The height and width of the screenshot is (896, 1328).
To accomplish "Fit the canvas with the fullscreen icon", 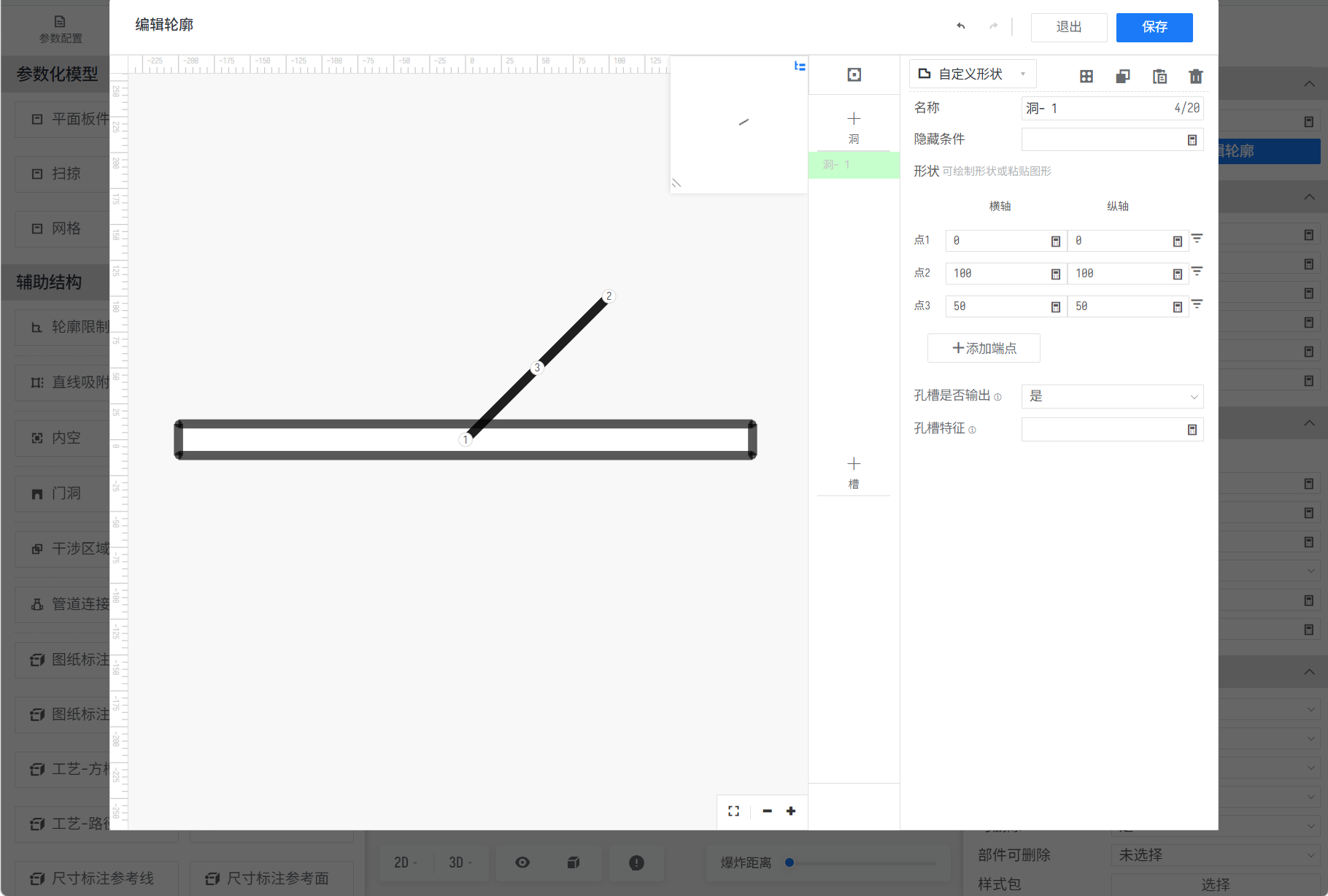I will [734, 811].
